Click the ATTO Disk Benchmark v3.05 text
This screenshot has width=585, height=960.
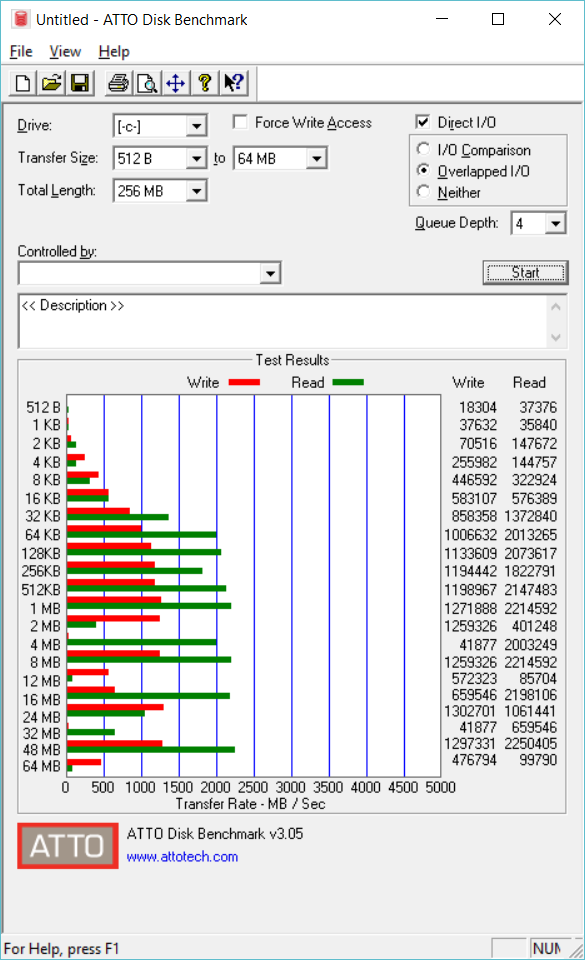215,833
